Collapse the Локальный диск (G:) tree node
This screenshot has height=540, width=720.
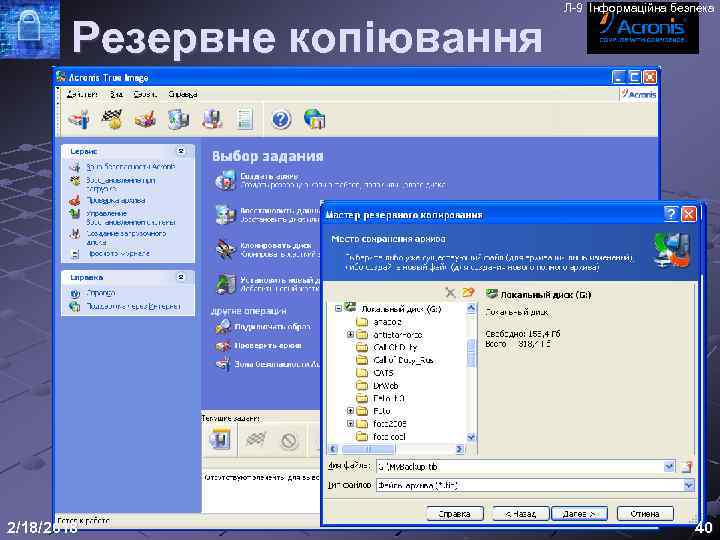coord(338,309)
